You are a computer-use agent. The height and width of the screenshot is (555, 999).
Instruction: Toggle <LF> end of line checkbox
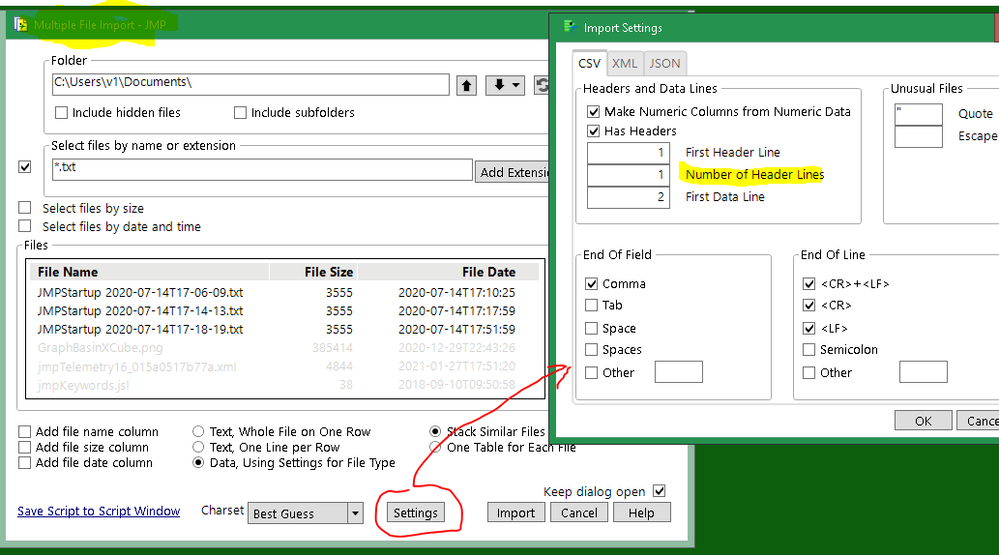point(809,328)
